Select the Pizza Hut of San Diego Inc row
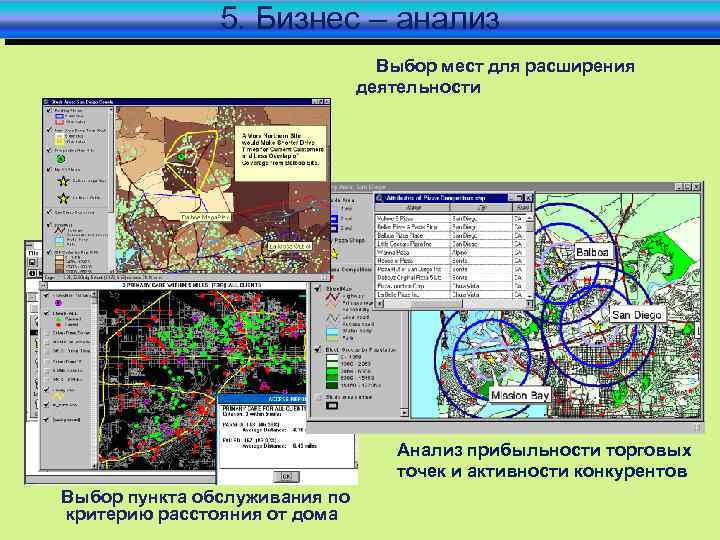This screenshot has height=540, width=720. (451, 269)
